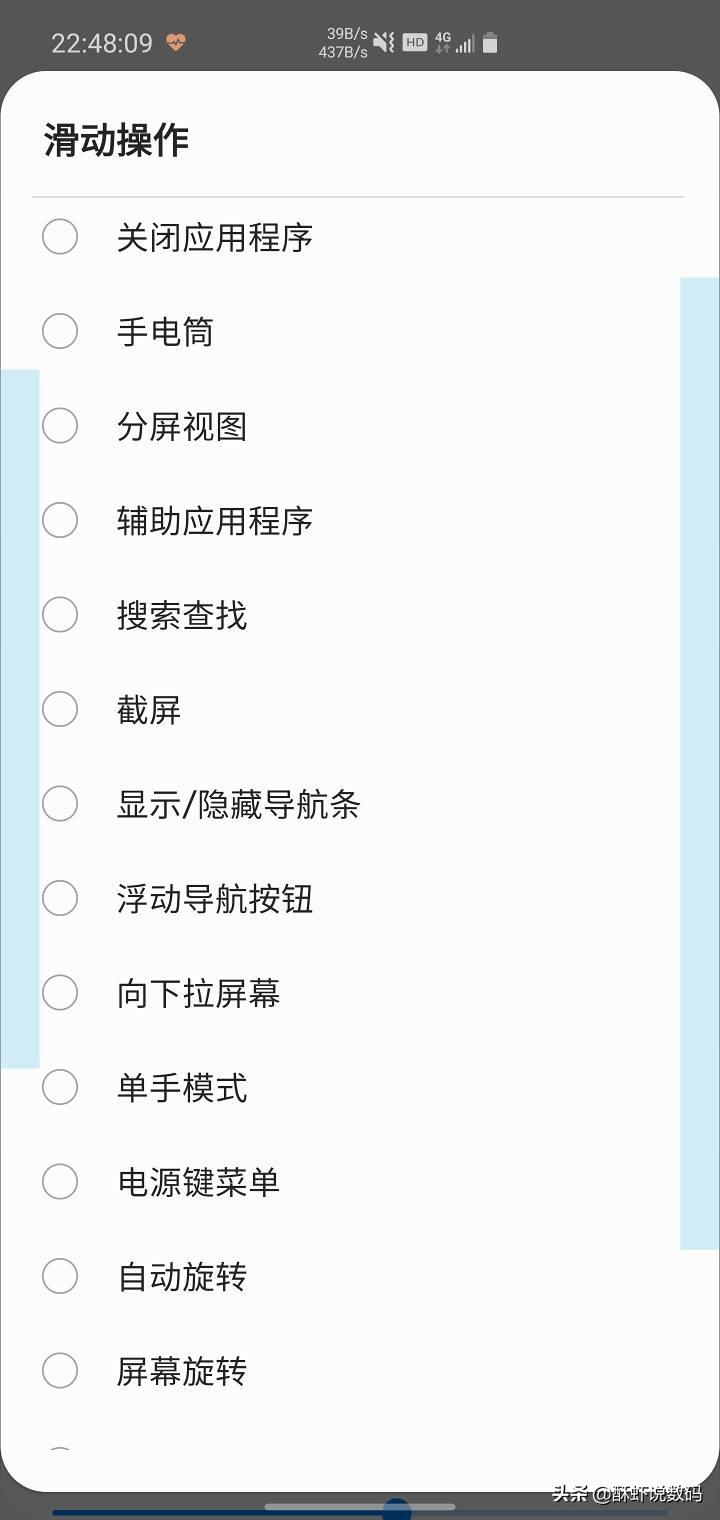Select the 单手模式 radio button
The image size is (720, 1520).
tap(60, 1087)
